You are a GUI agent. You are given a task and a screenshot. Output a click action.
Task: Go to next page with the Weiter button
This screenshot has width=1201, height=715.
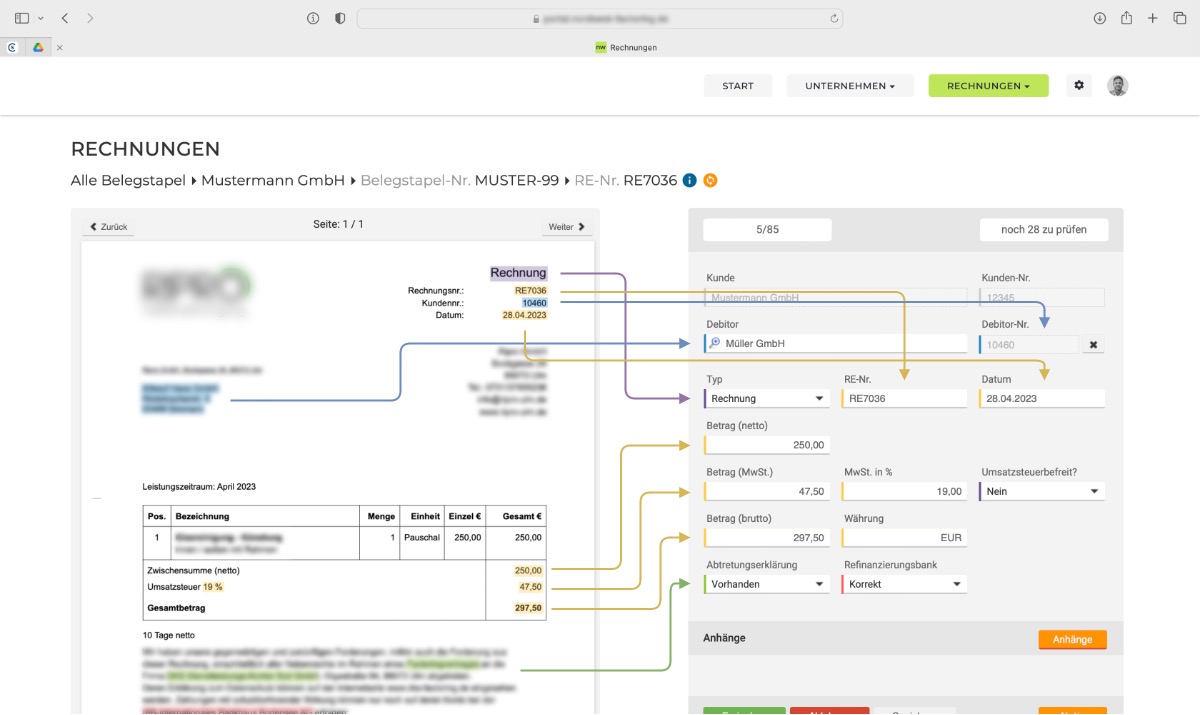566,226
